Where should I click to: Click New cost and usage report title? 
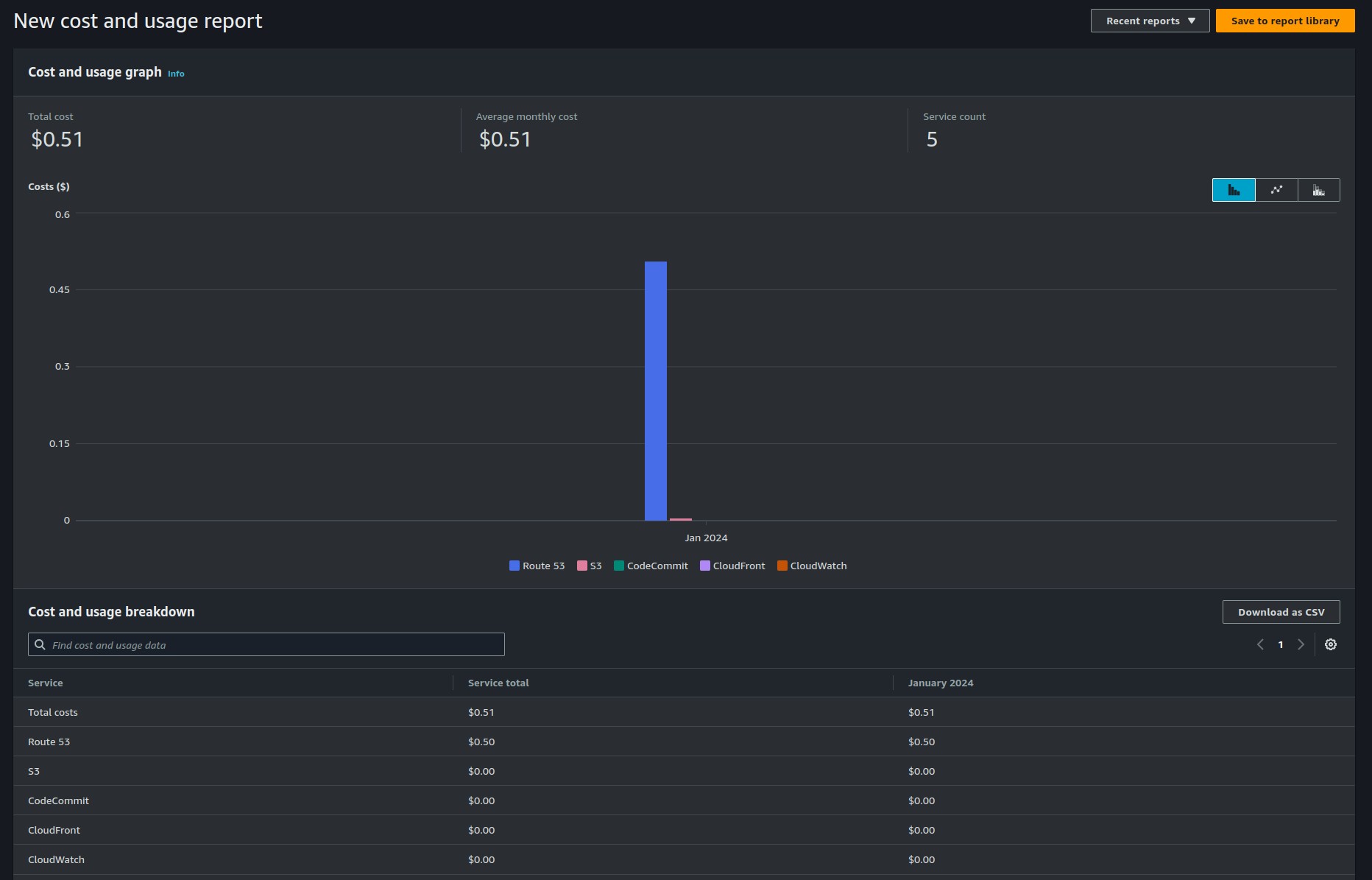[138, 21]
